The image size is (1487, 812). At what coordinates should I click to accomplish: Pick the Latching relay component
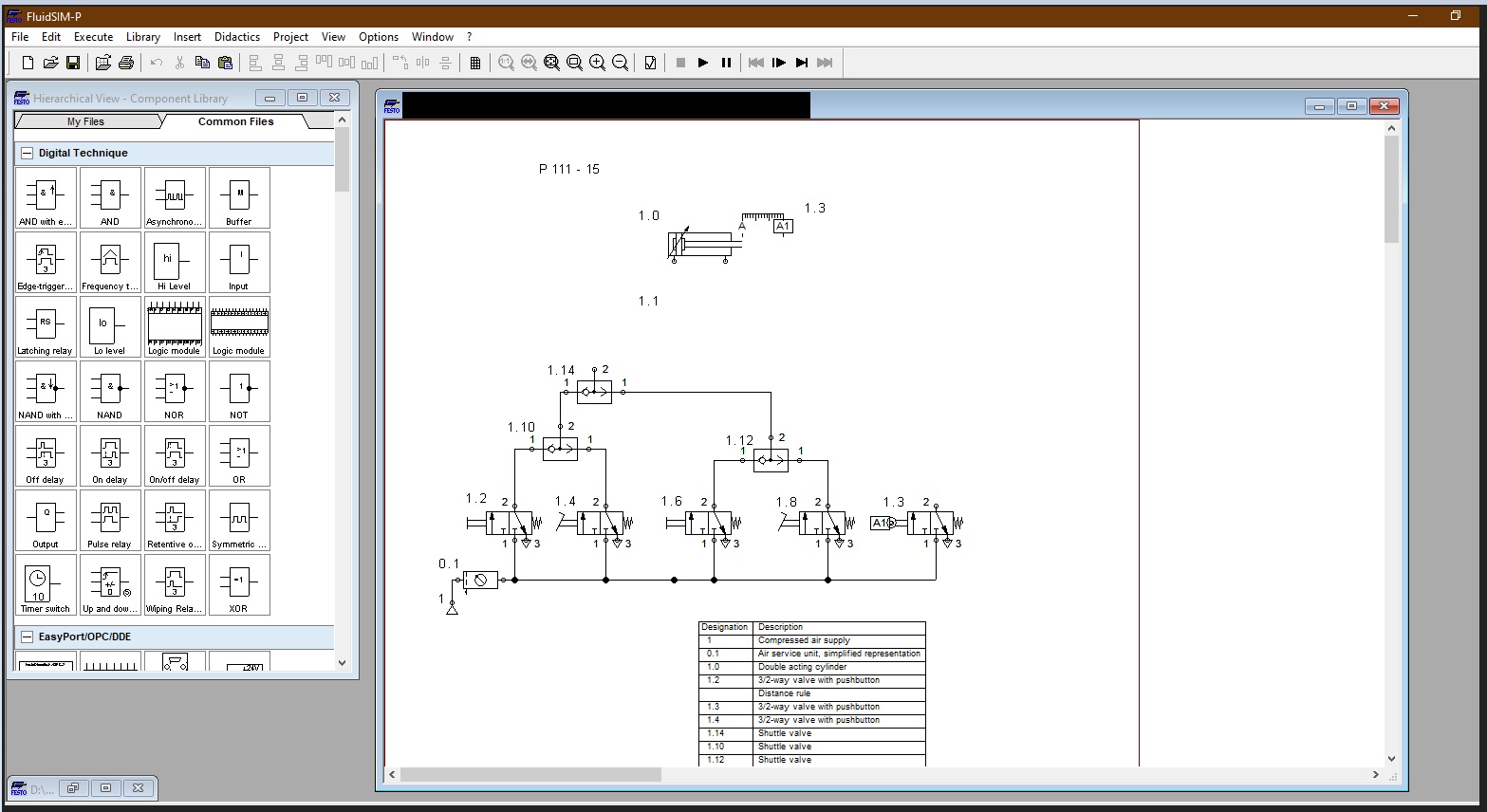46,326
